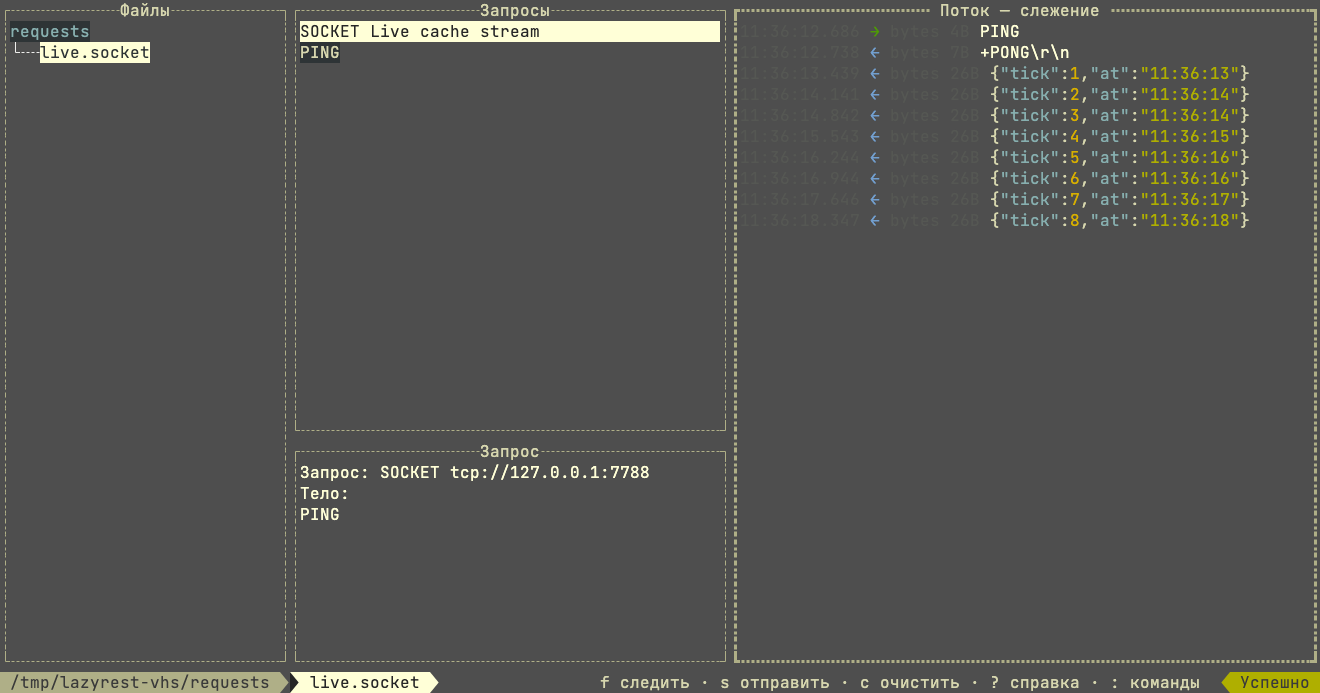Click '? справка' help hint

pyautogui.click(x=1035, y=683)
